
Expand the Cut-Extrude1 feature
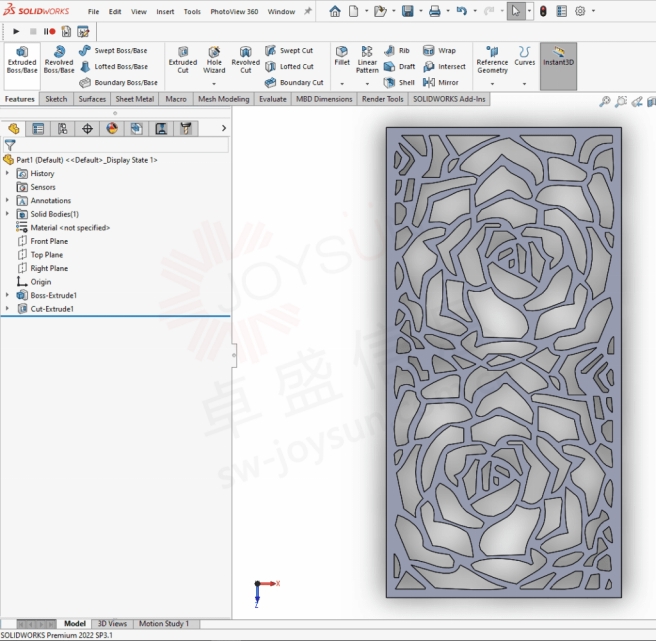click(x=7, y=309)
